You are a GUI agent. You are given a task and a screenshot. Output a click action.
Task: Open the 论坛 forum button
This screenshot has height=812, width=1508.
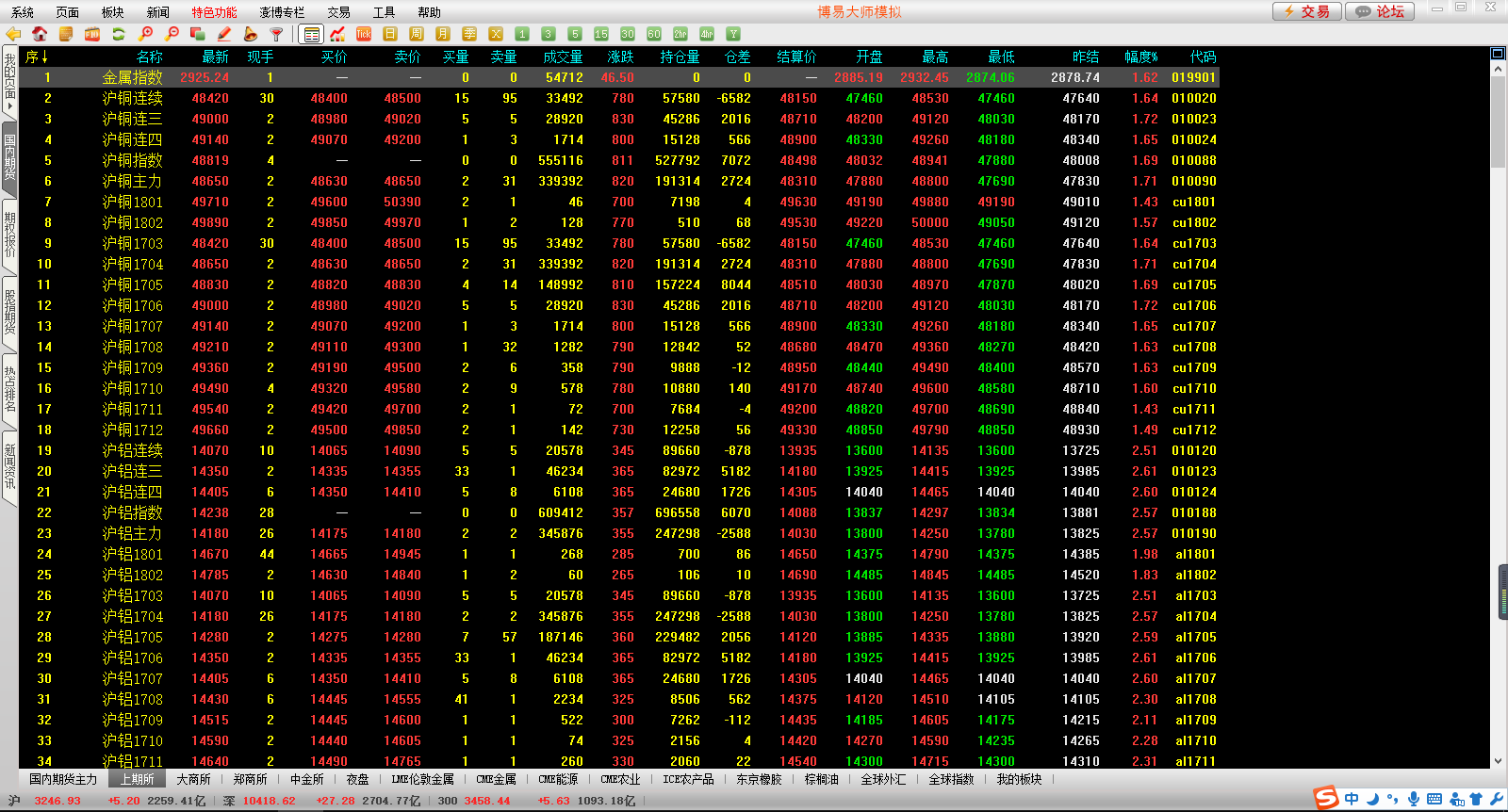point(1381,11)
